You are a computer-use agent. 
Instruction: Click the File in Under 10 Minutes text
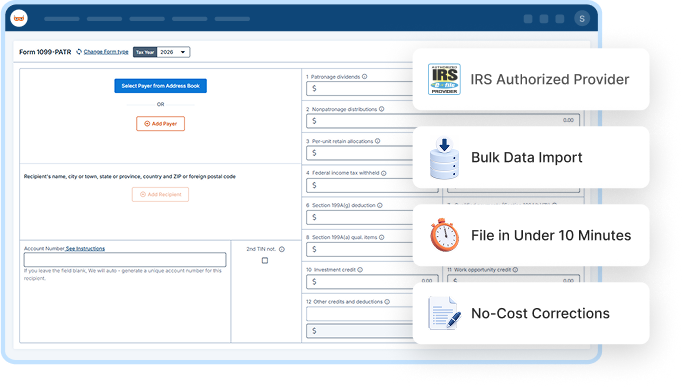(x=551, y=235)
